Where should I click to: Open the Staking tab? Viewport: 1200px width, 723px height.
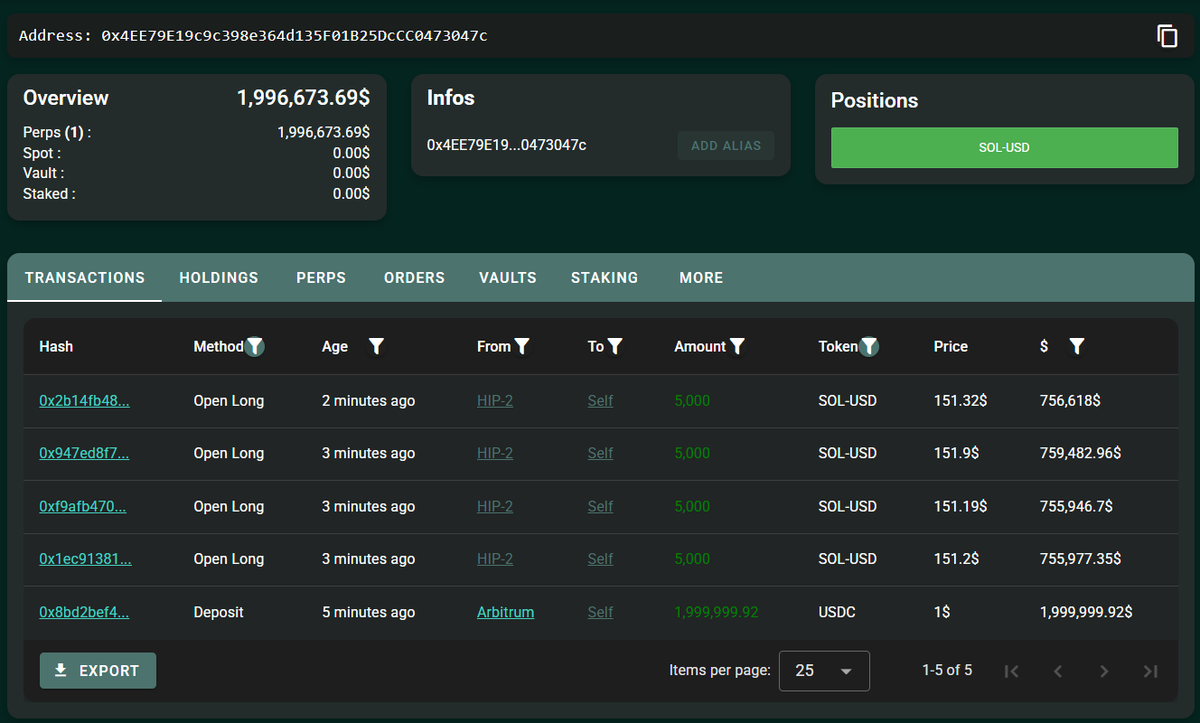pyautogui.click(x=604, y=278)
